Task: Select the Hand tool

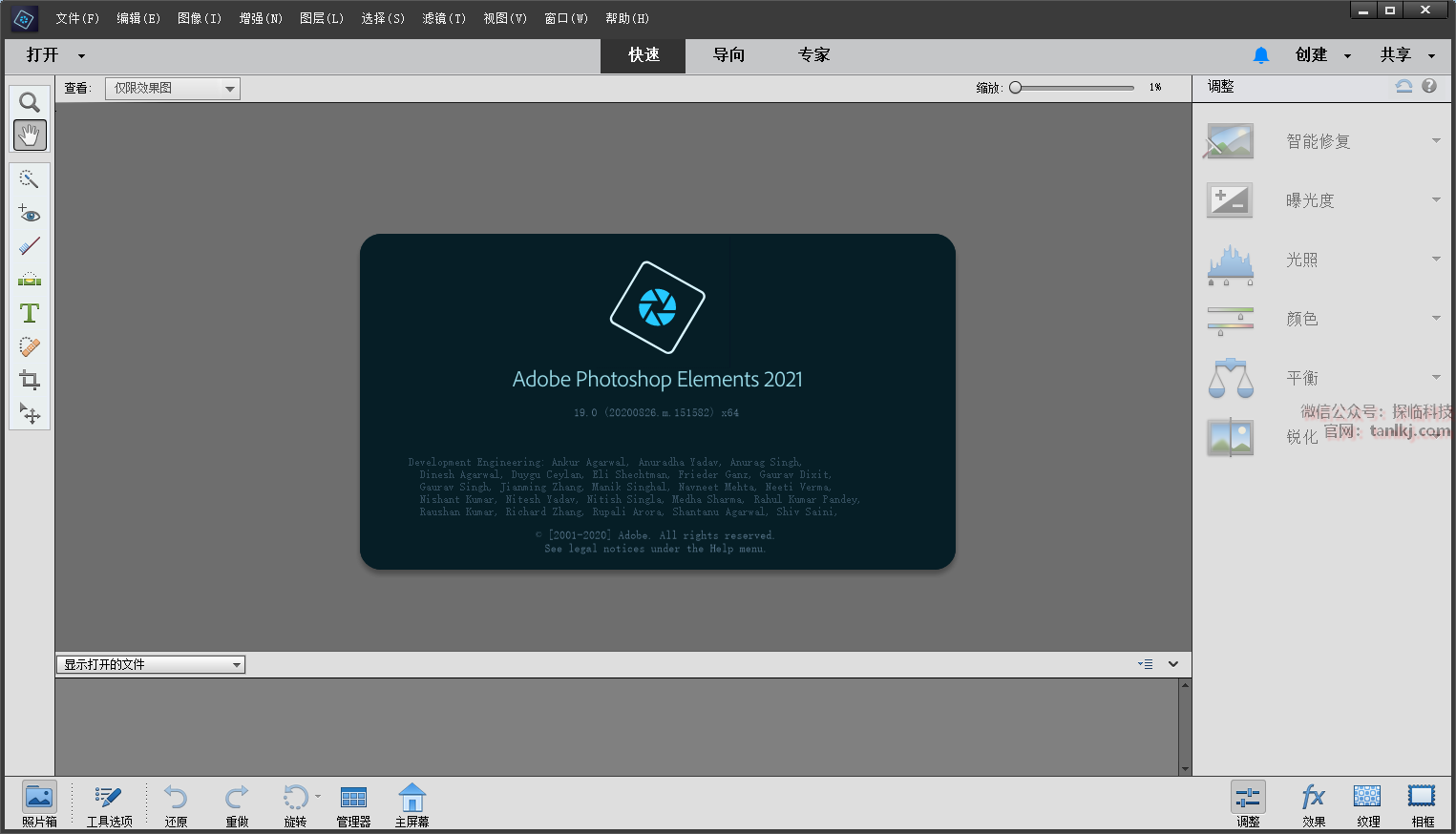Action: click(30, 136)
